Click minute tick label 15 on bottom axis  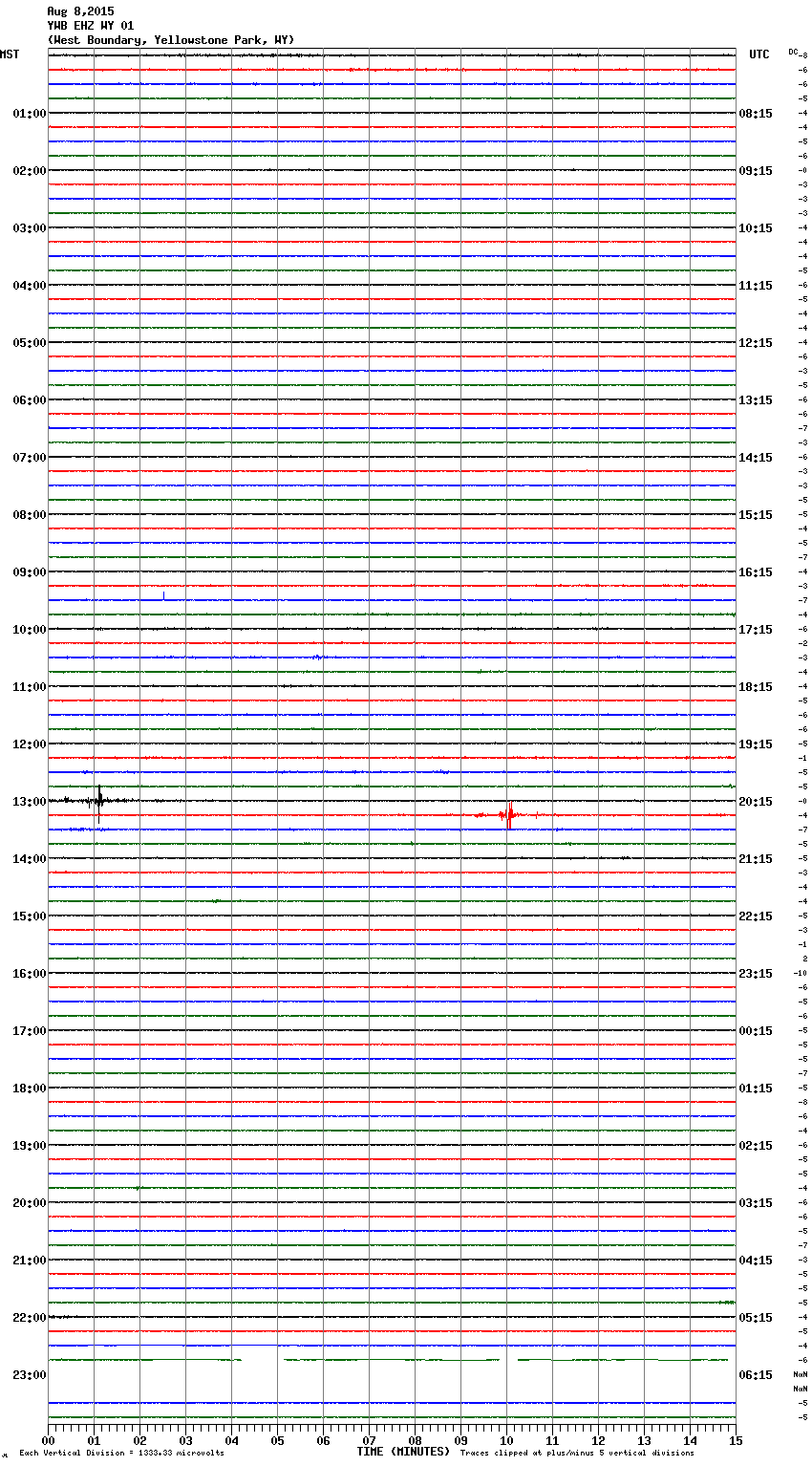736,1440
